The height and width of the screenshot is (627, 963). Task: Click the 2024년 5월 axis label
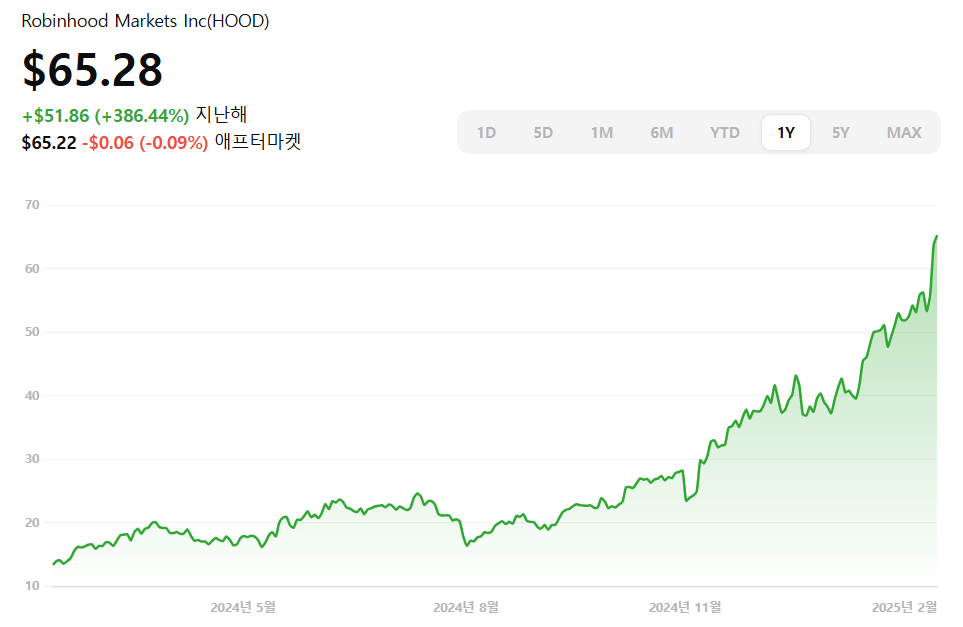pos(243,607)
